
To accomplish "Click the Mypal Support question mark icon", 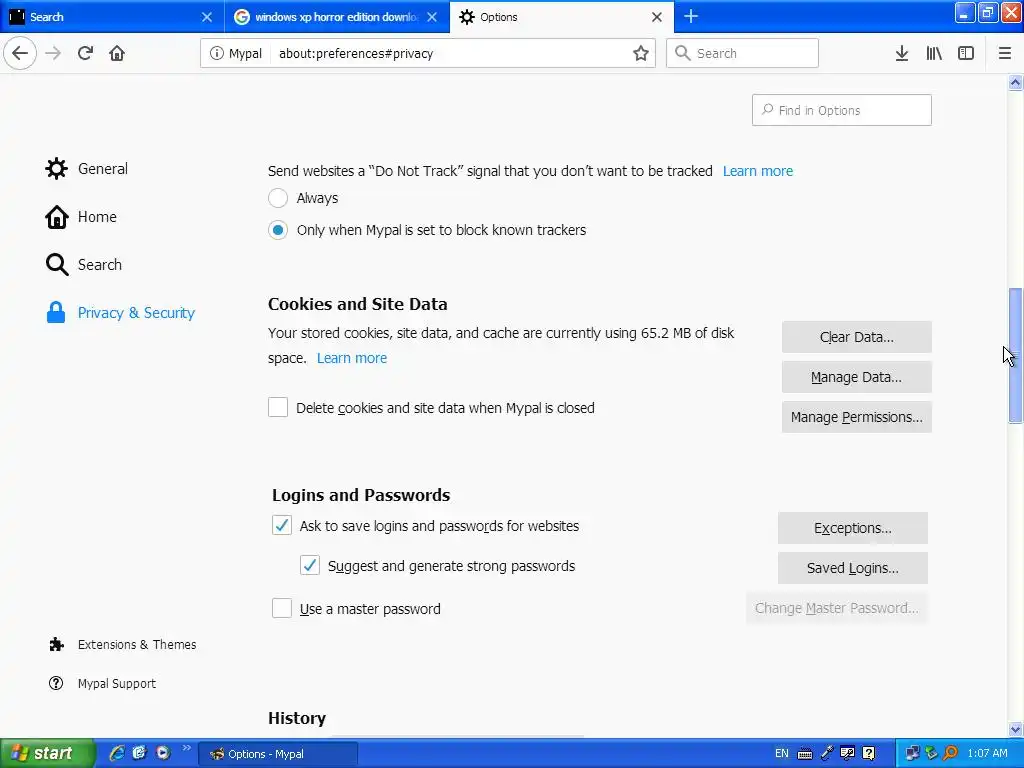I will coord(56,683).
